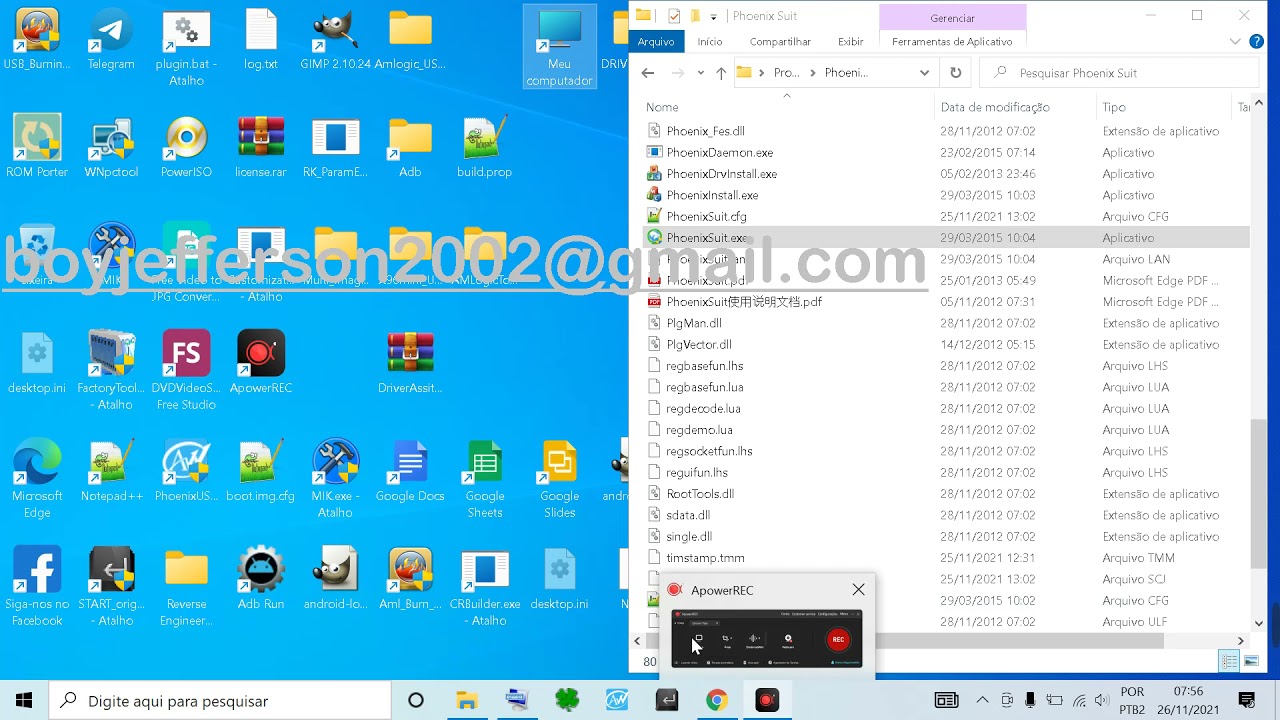Open the Adb Run desktop shortcut
1280x720 pixels.
(261, 578)
